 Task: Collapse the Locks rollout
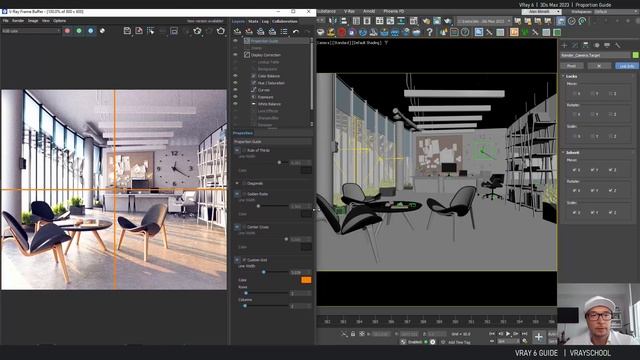pyautogui.click(x=563, y=76)
